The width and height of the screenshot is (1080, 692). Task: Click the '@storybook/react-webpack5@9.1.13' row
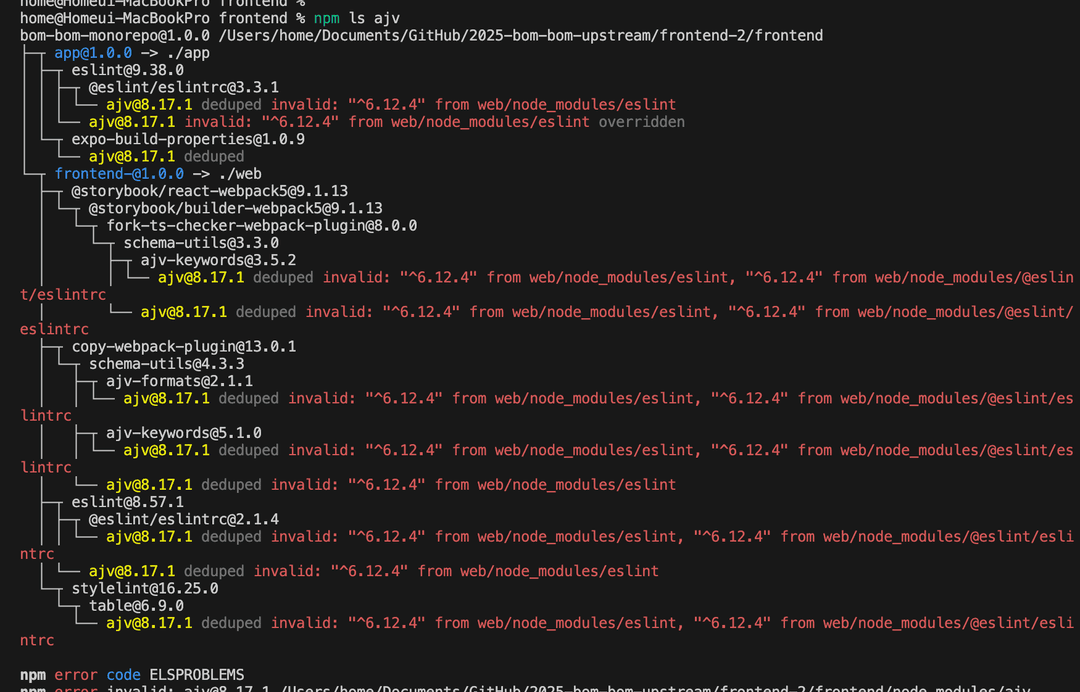point(209,191)
